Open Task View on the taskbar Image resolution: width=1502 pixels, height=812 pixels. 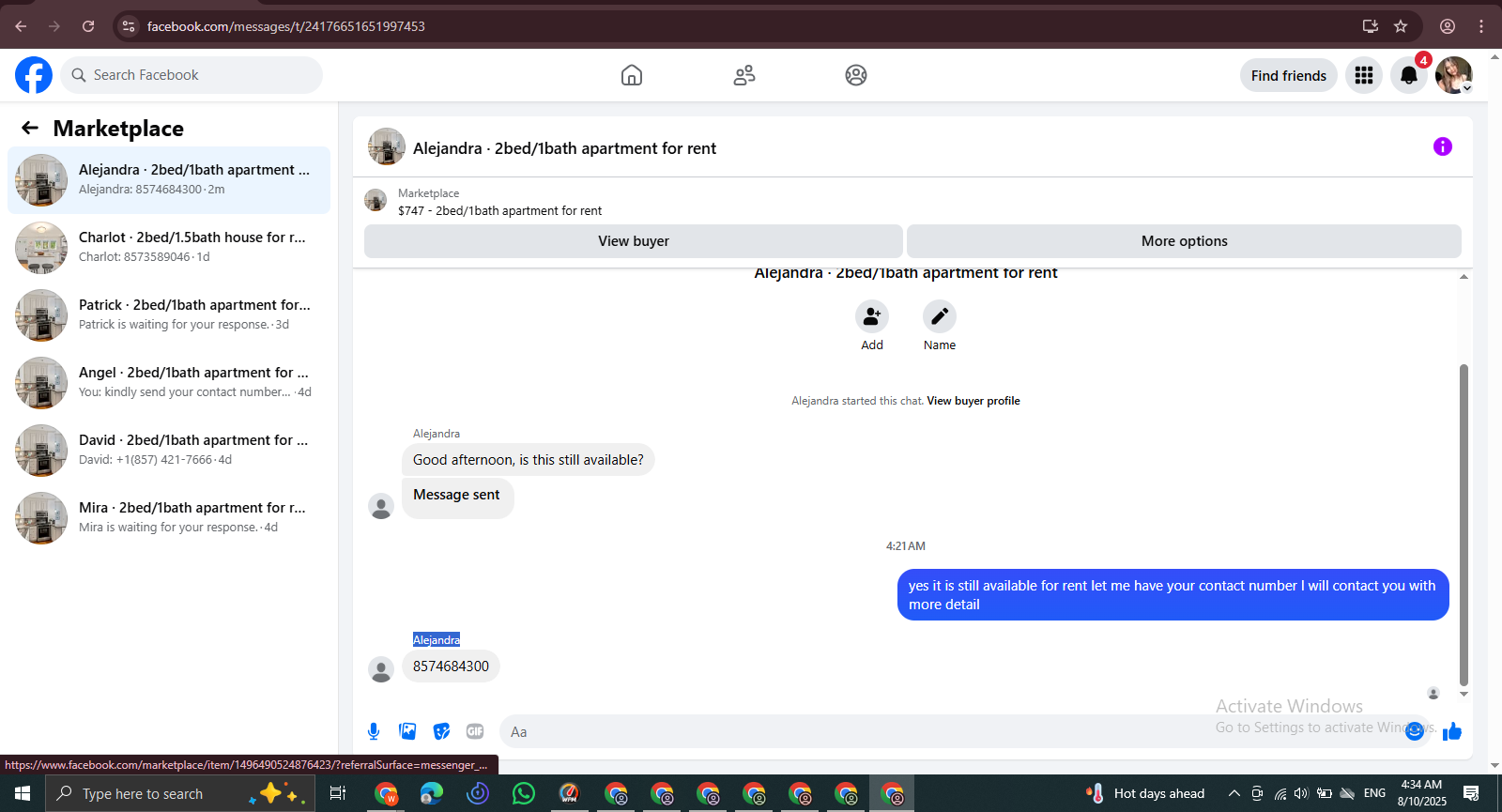(338, 793)
